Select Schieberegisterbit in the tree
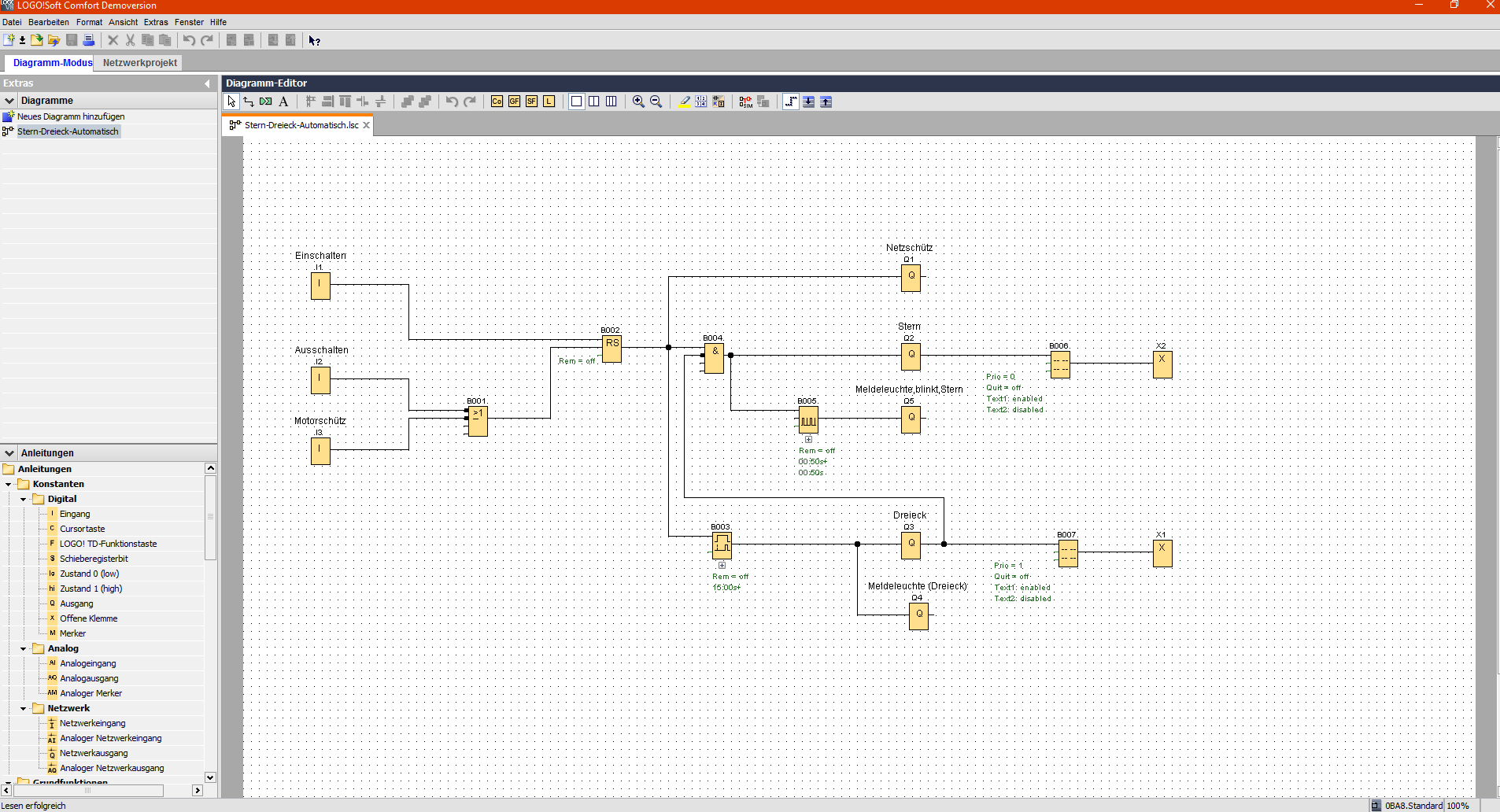The image size is (1500, 812). pos(94,559)
